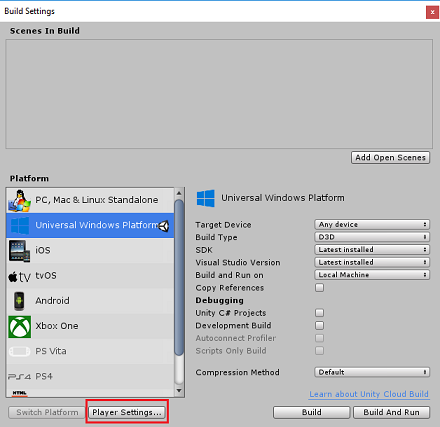Image resolution: width=440 pixels, height=427 pixels.
Task: Select the iOS platform row
Action: click(x=90, y=251)
